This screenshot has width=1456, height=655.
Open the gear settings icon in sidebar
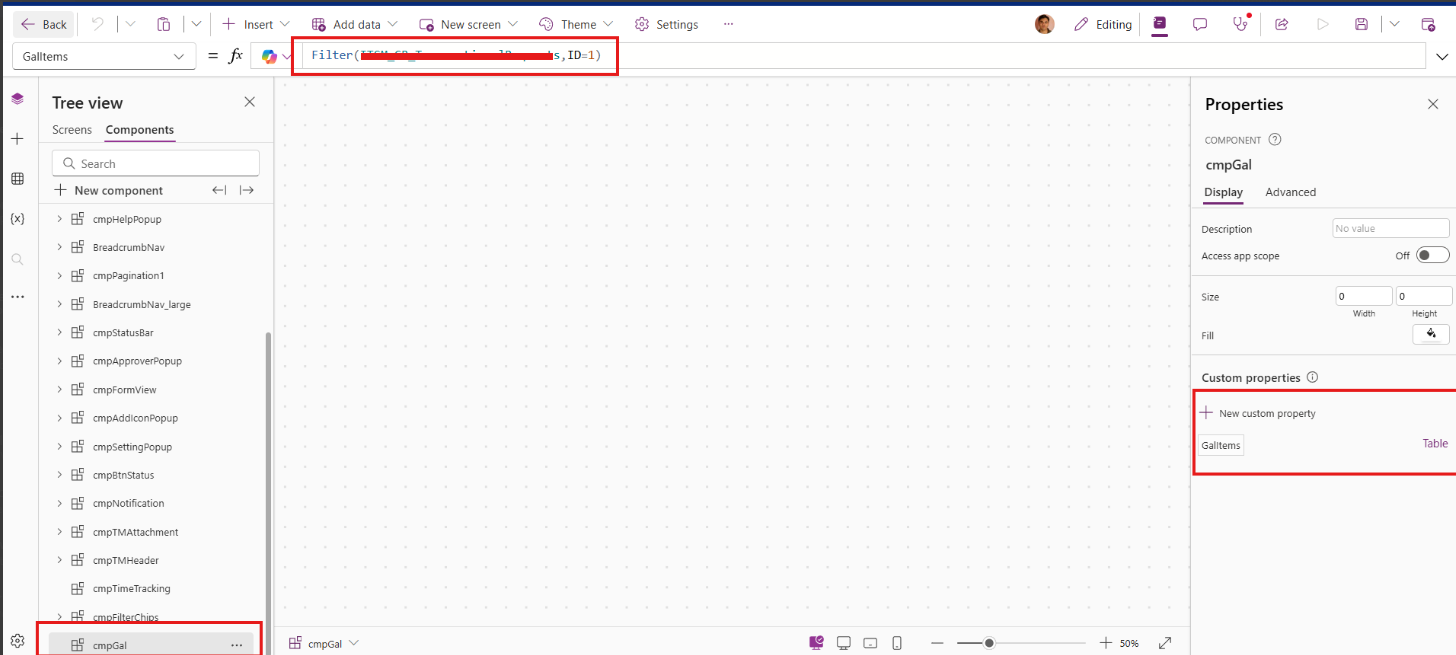17,641
